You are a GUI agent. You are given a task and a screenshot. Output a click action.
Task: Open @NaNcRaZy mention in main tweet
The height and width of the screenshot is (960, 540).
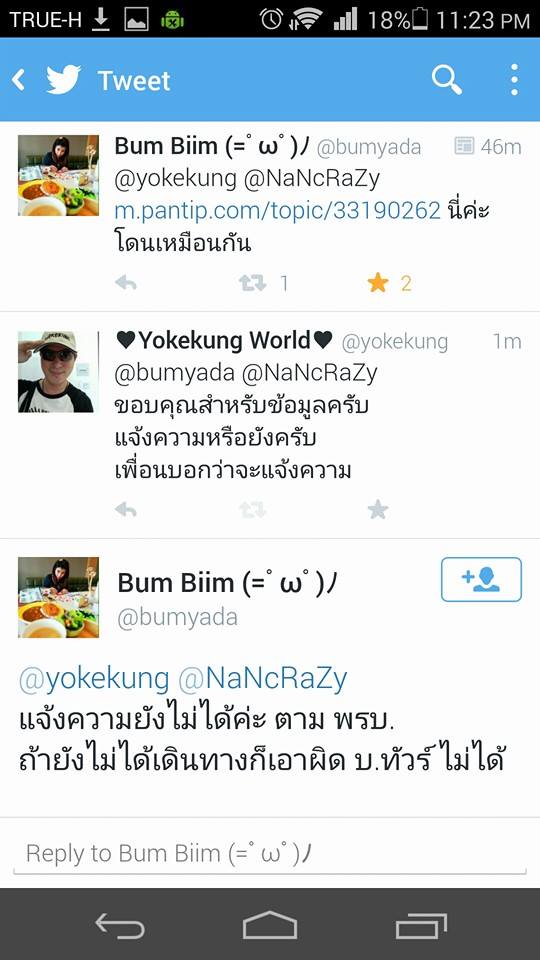point(263,678)
